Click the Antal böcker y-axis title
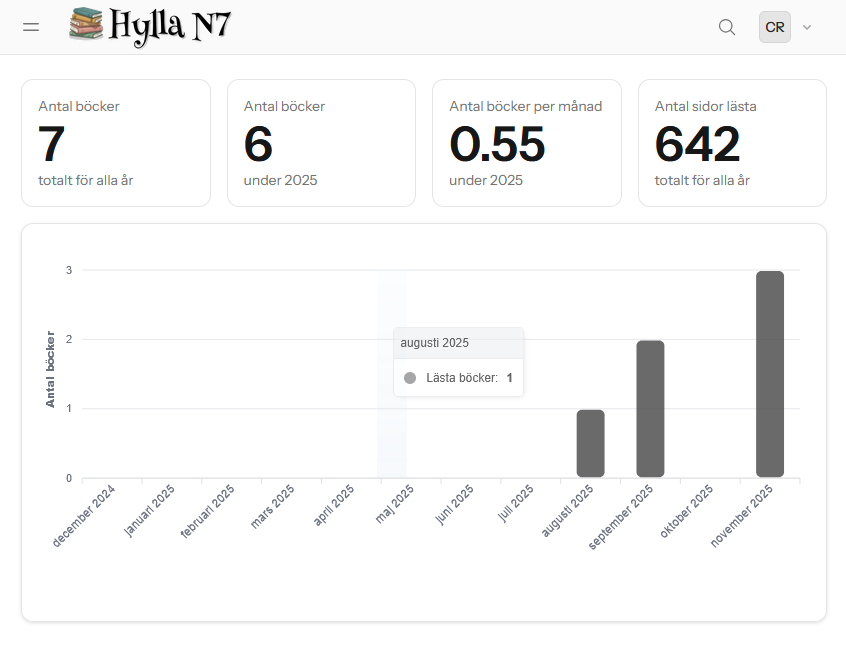The image size is (846, 657). point(51,369)
